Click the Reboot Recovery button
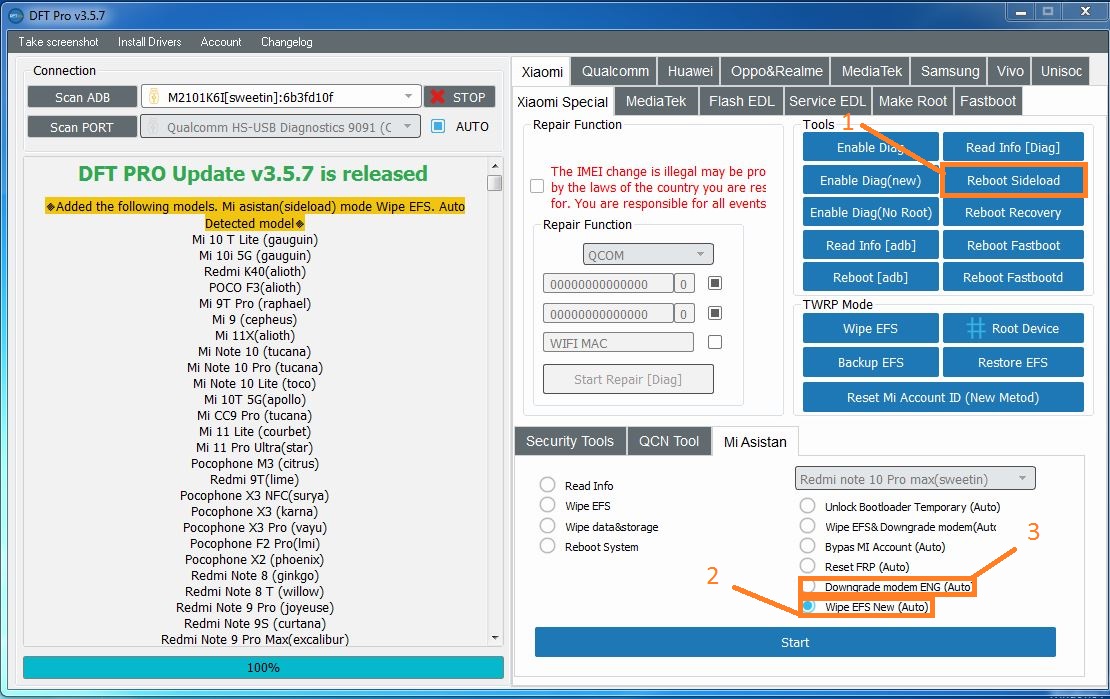This screenshot has height=699, width=1110. pyautogui.click(x=1013, y=212)
